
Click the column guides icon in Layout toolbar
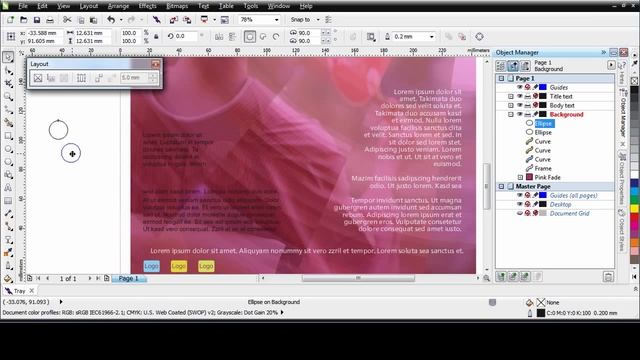point(81,78)
